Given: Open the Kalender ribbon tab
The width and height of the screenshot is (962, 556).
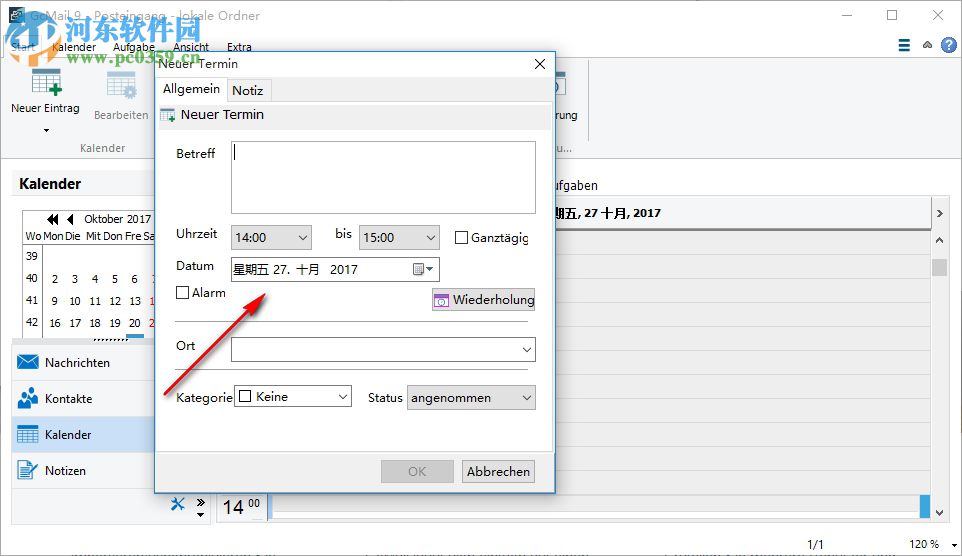Looking at the screenshot, I should 74,47.
